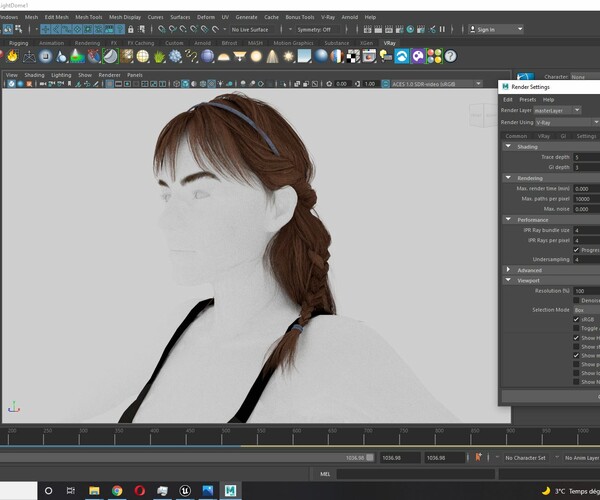Uncheck the sRGB checkbox
This screenshot has width=600, height=500.
pyautogui.click(x=576, y=319)
